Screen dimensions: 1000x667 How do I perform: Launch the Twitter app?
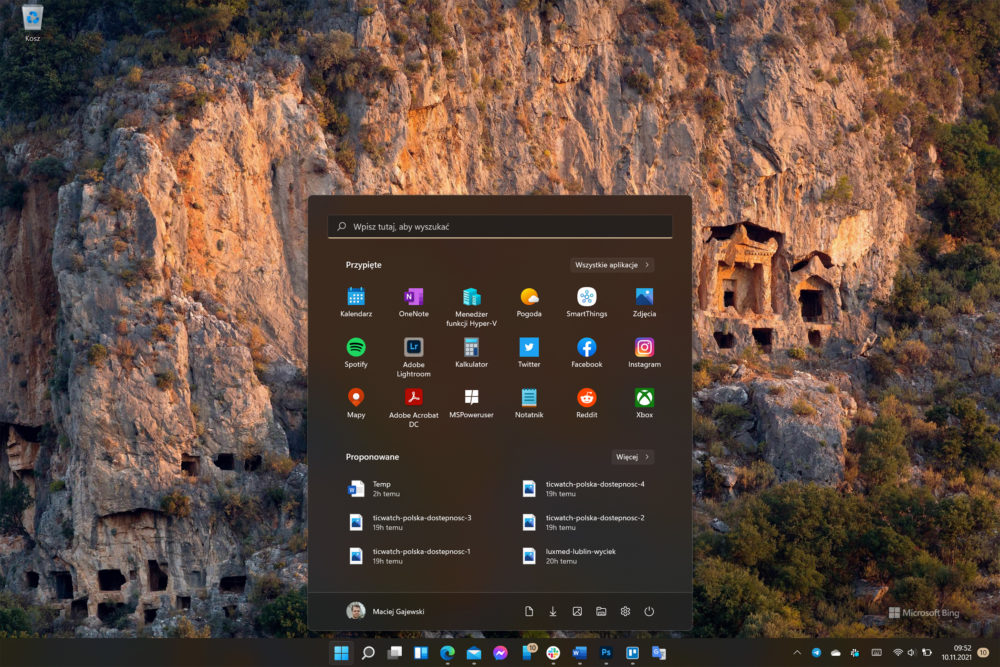529,353
